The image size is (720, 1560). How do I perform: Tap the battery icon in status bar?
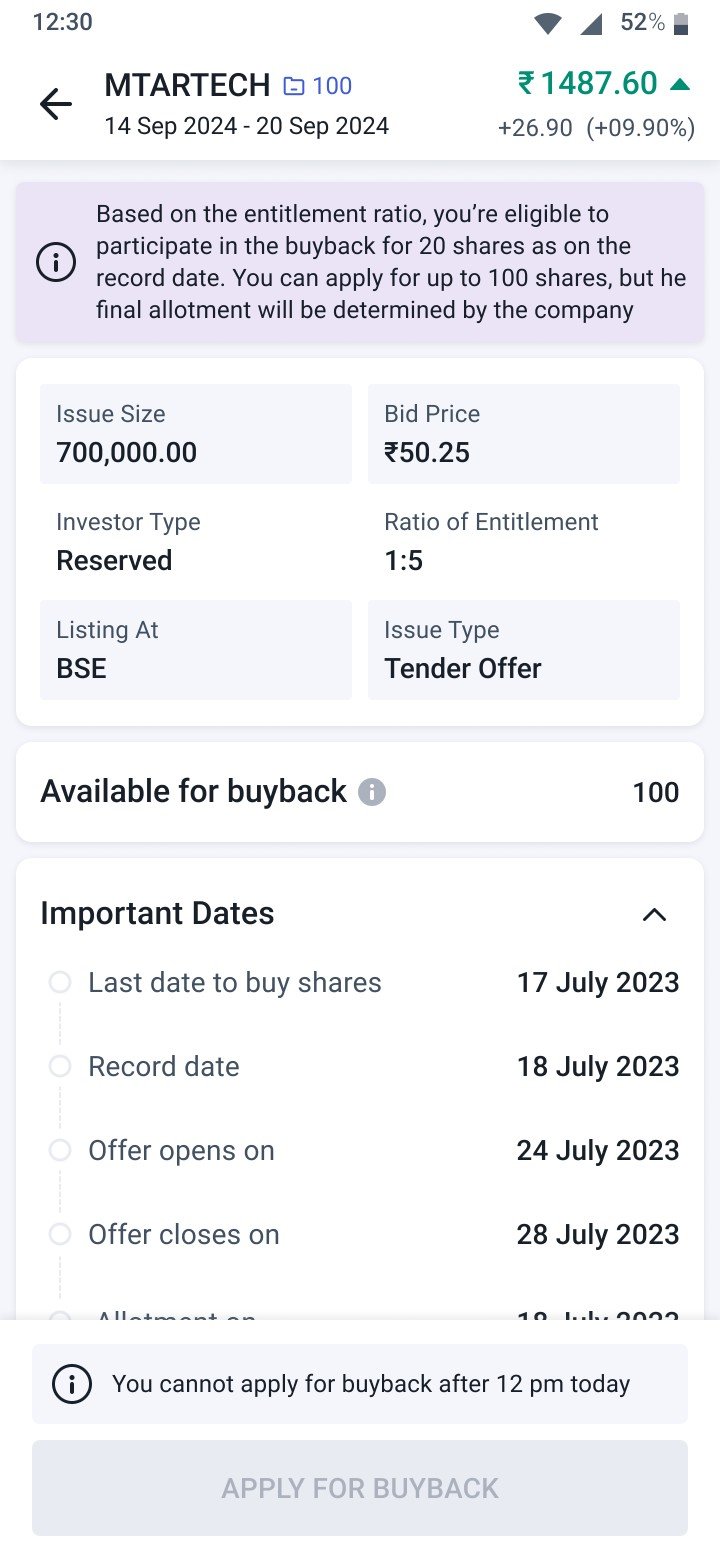[682, 23]
